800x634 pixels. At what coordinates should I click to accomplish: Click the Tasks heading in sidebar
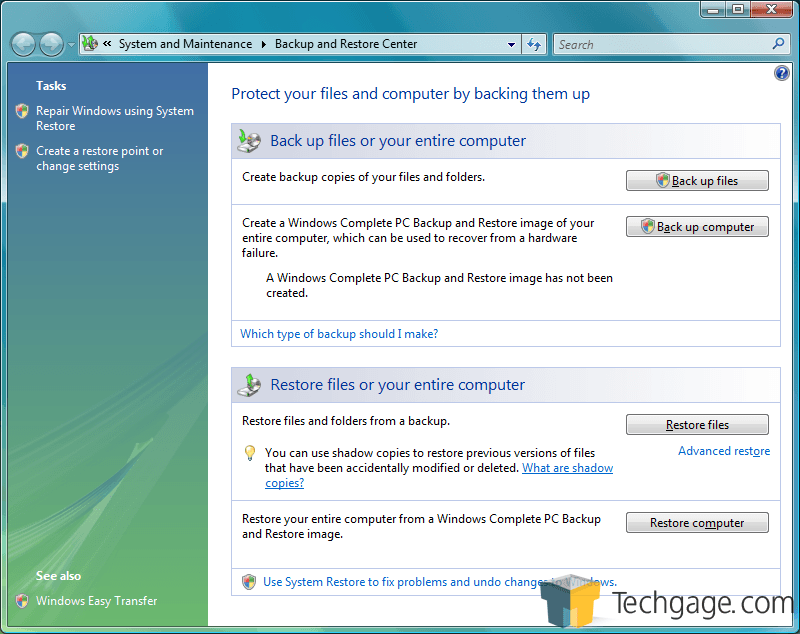[x=51, y=86]
